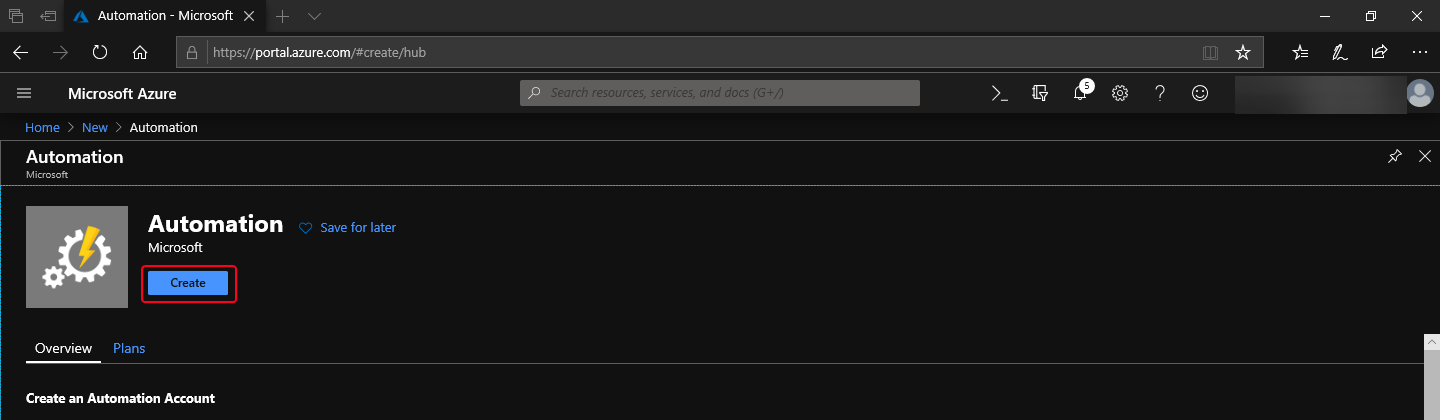Add this page to favorites star
This screenshot has height=420, width=1440.
tap(1242, 52)
